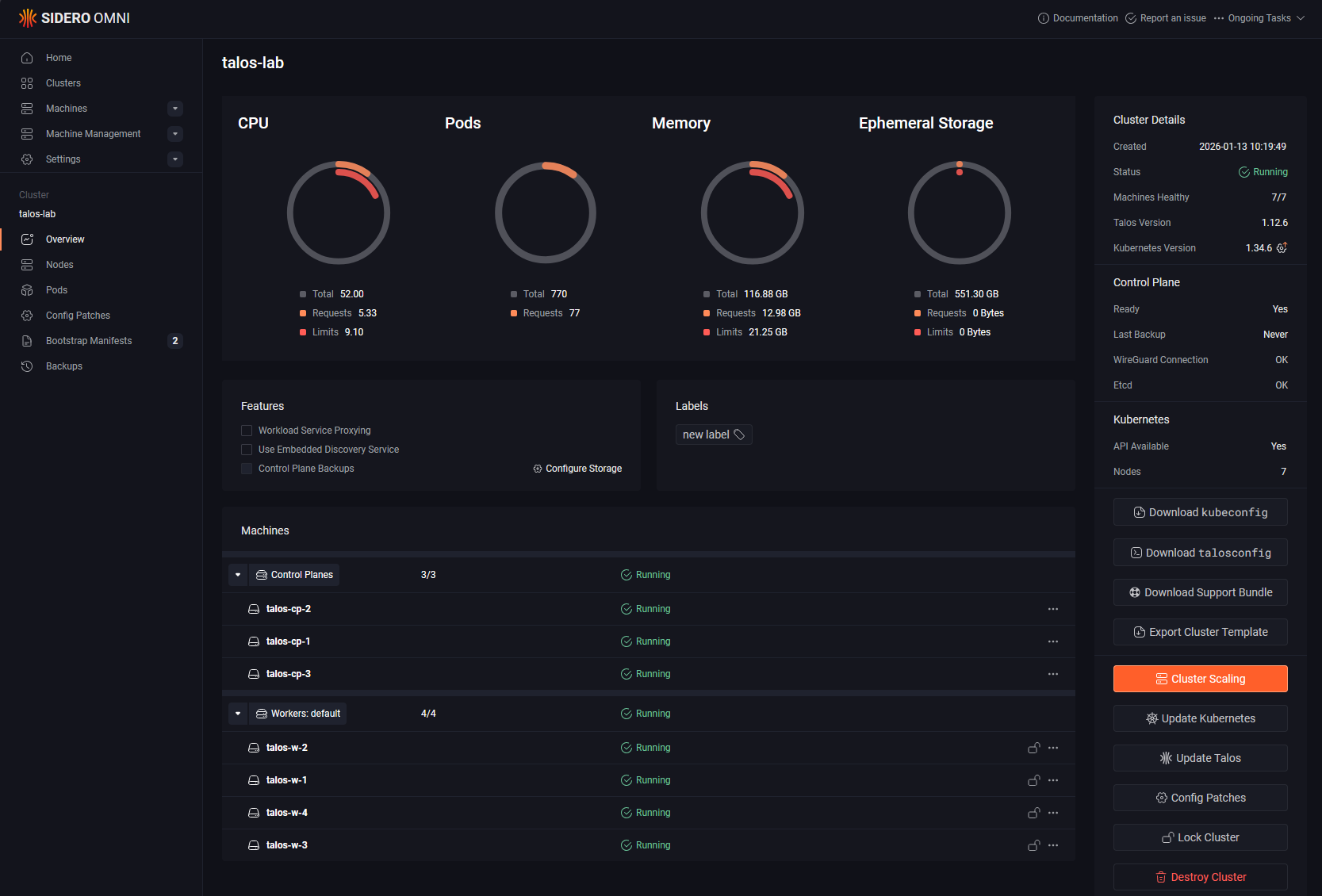The image size is (1322, 896).
Task: Add a new label
Action: point(714,435)
